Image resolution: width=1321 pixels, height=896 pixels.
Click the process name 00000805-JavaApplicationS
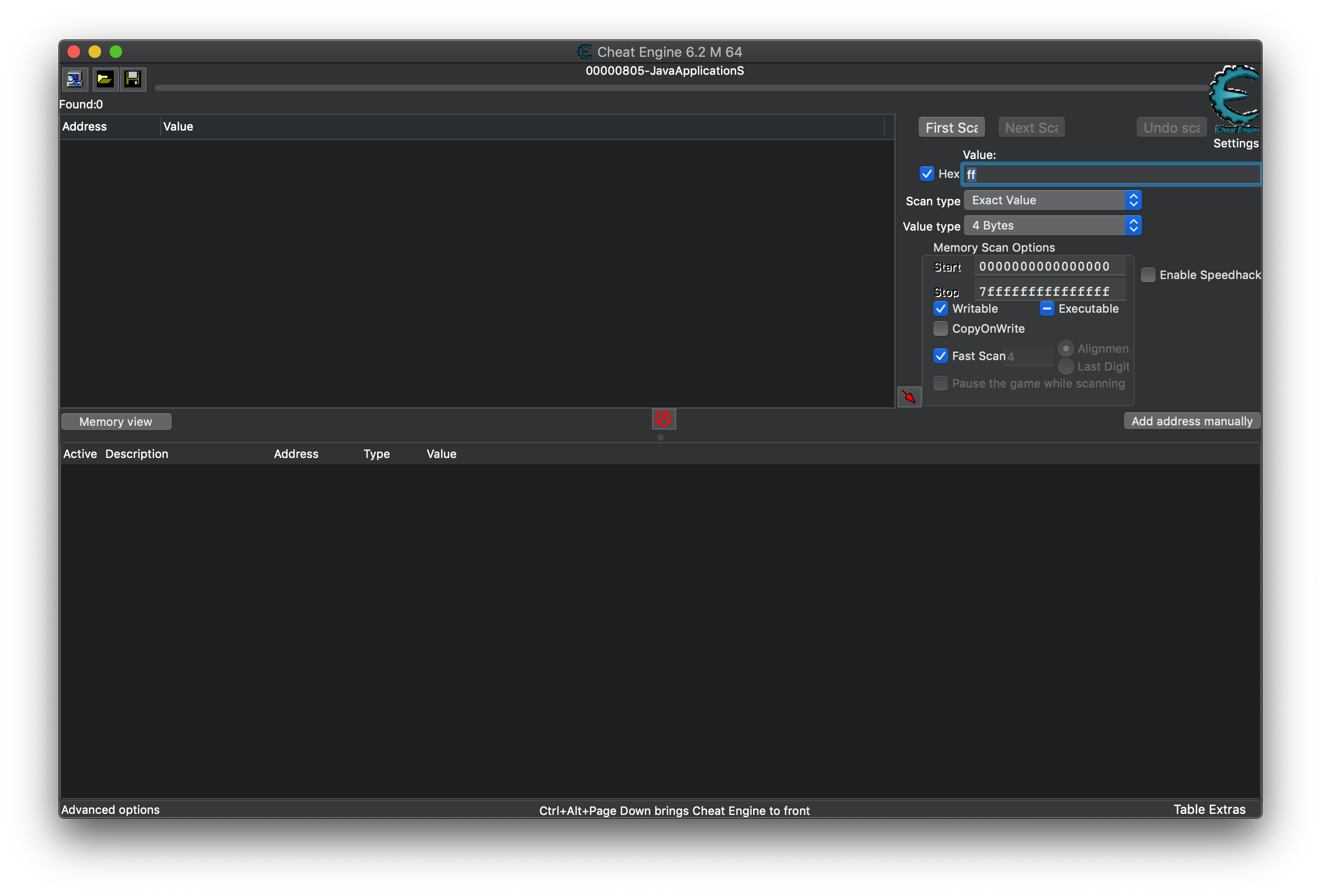point(665,71)
